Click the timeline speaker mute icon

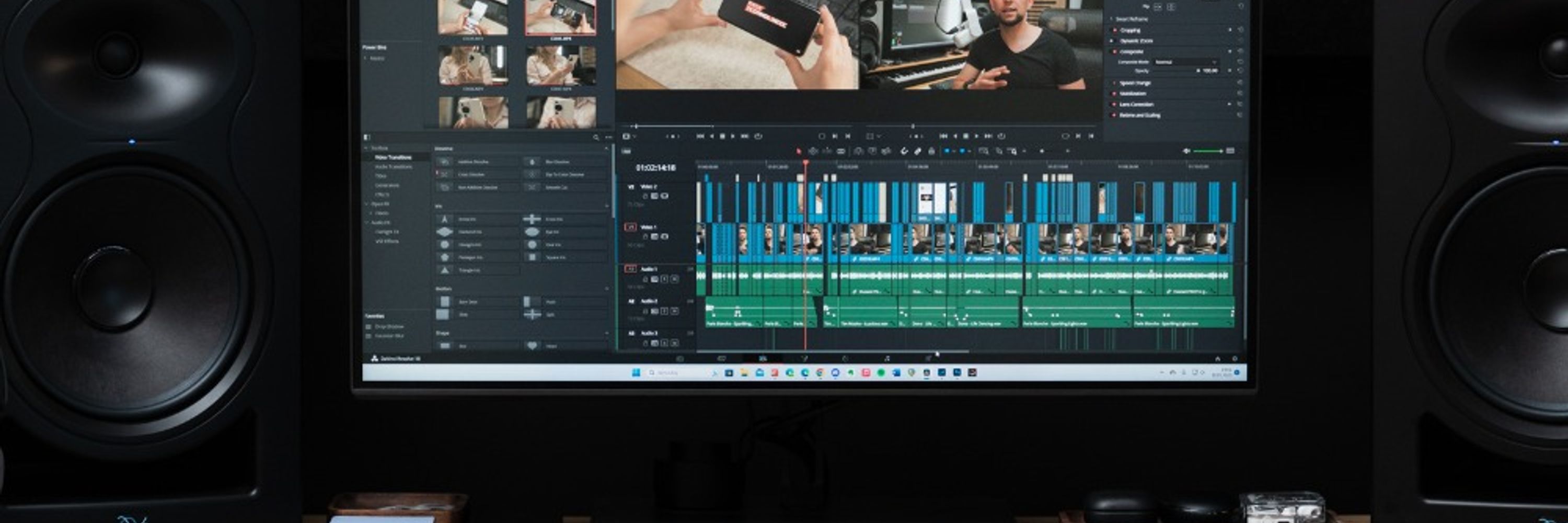click(1186, 151)
